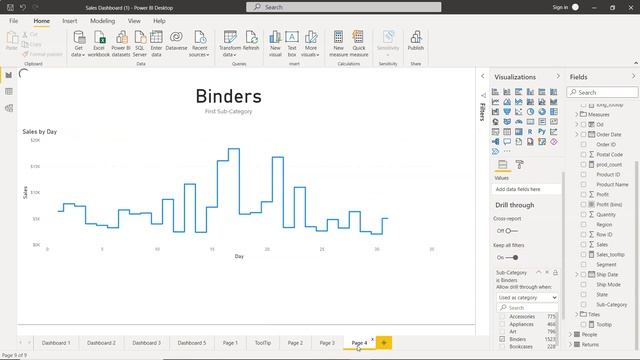Select the Q&A visual
The image size is (640, 360).
pos(507,142)
